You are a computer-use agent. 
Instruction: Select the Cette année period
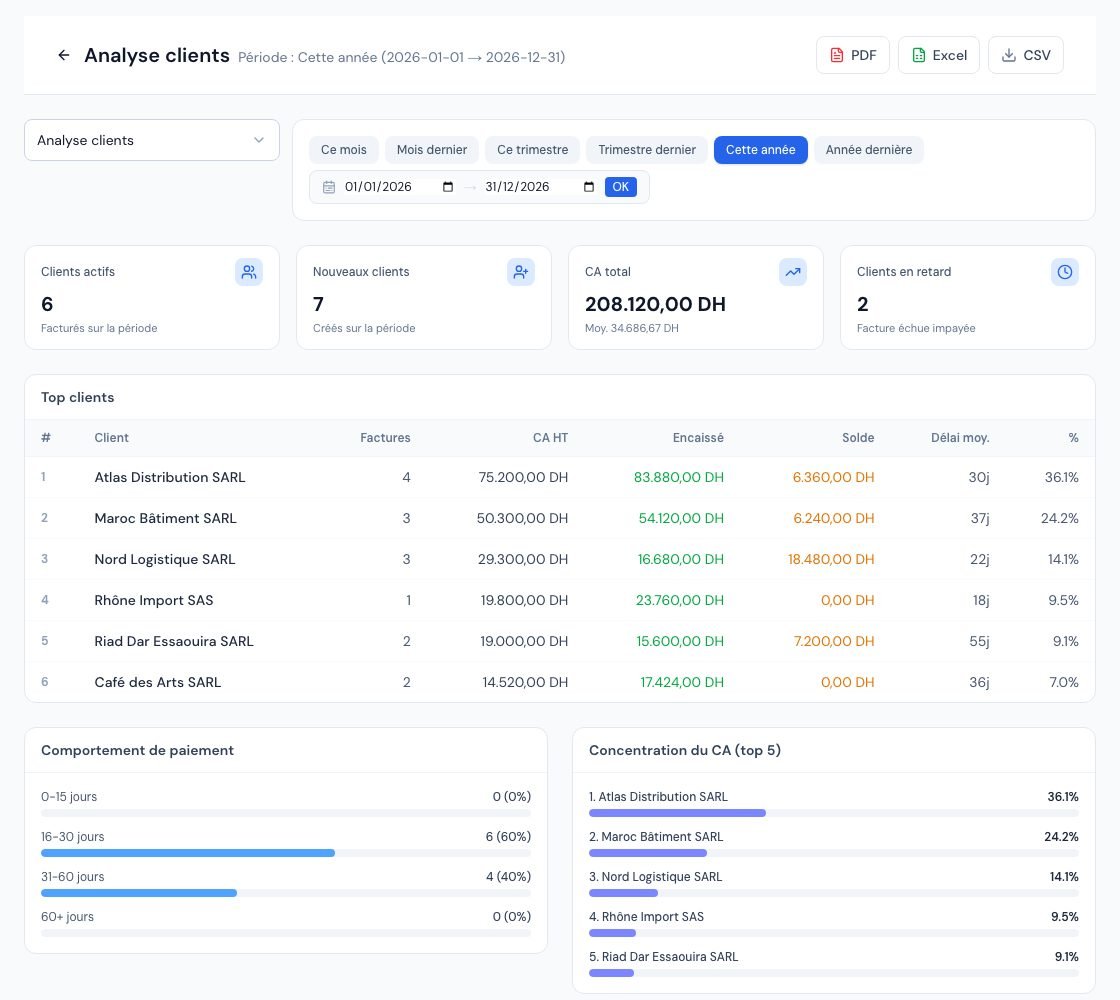point(760,150)
